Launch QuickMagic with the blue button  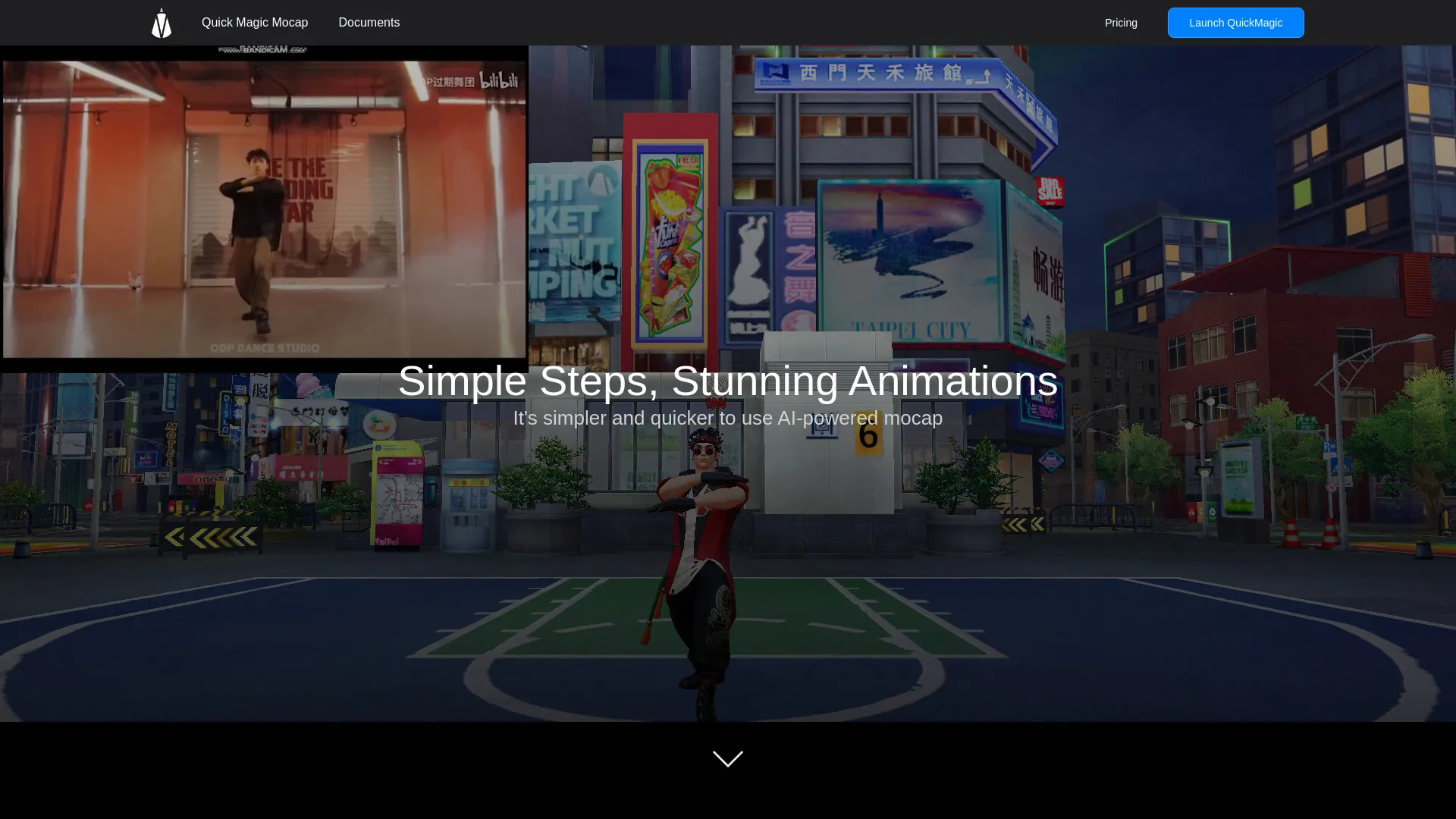1235,22
